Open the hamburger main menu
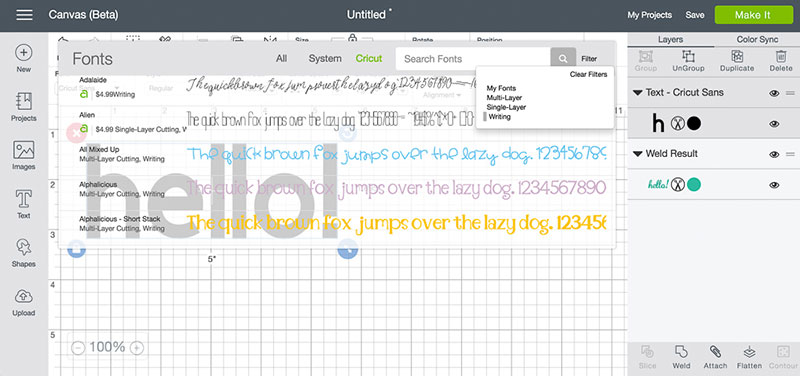 [x=24, y=15]
